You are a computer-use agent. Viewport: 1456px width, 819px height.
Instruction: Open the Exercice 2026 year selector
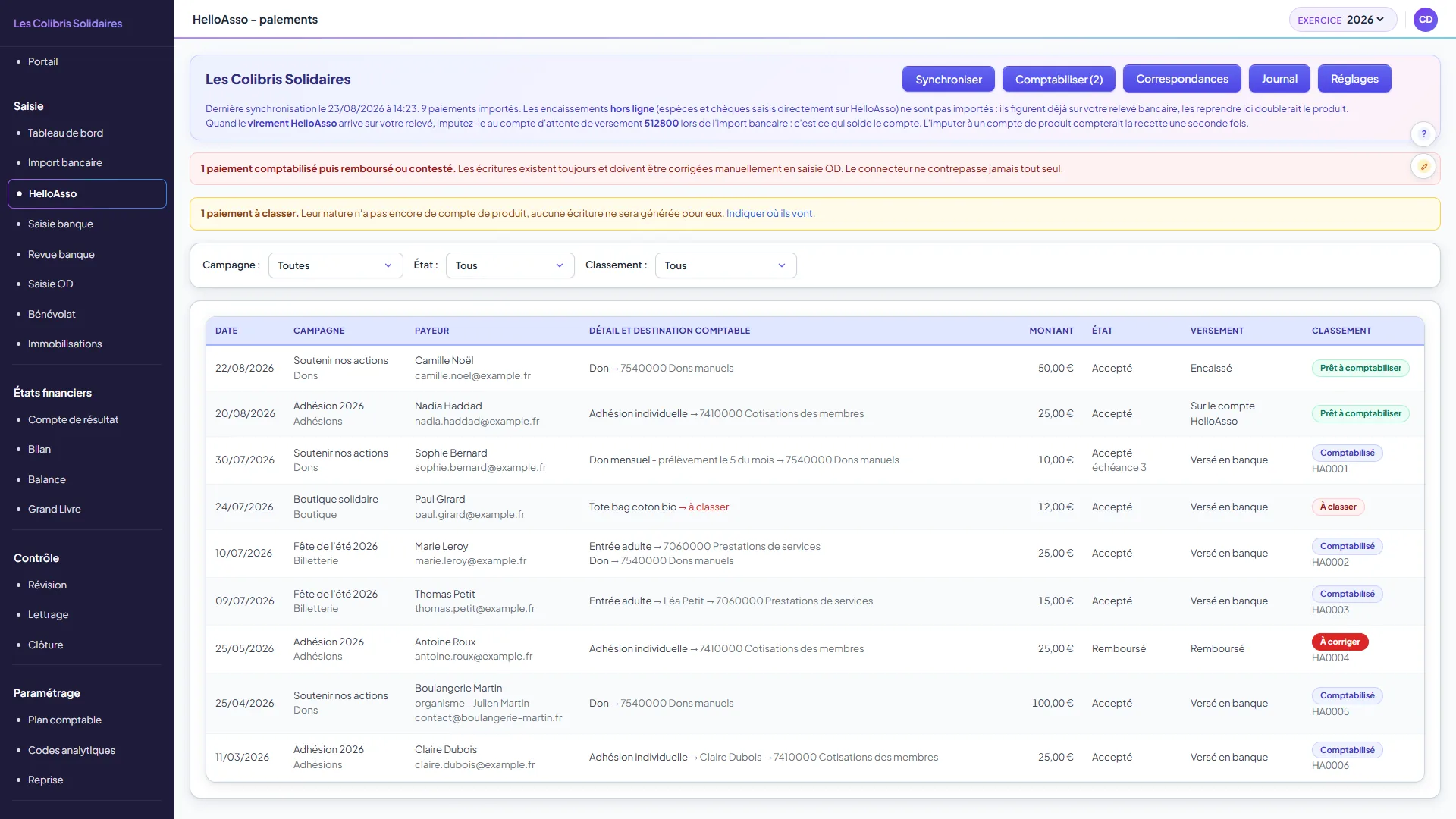click(1343, 20)
